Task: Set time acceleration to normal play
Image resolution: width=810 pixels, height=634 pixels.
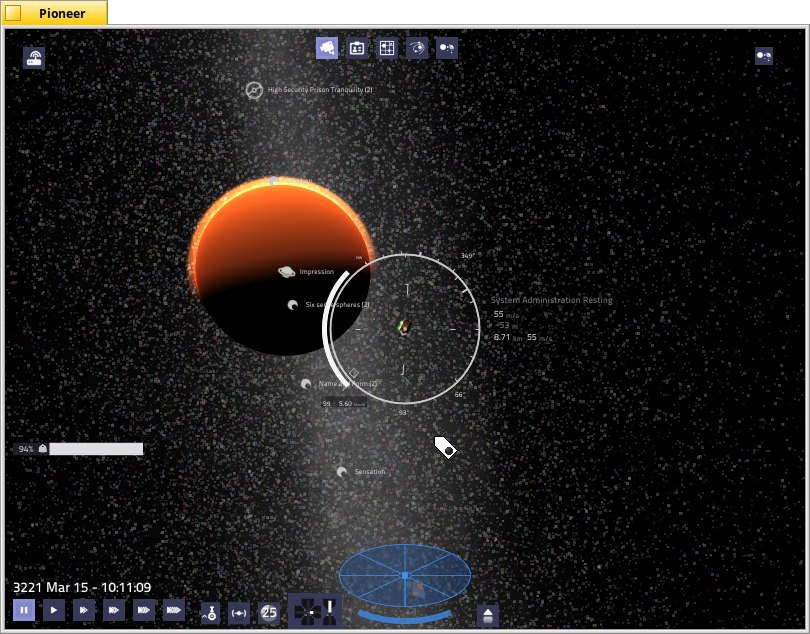Action: 54,610
